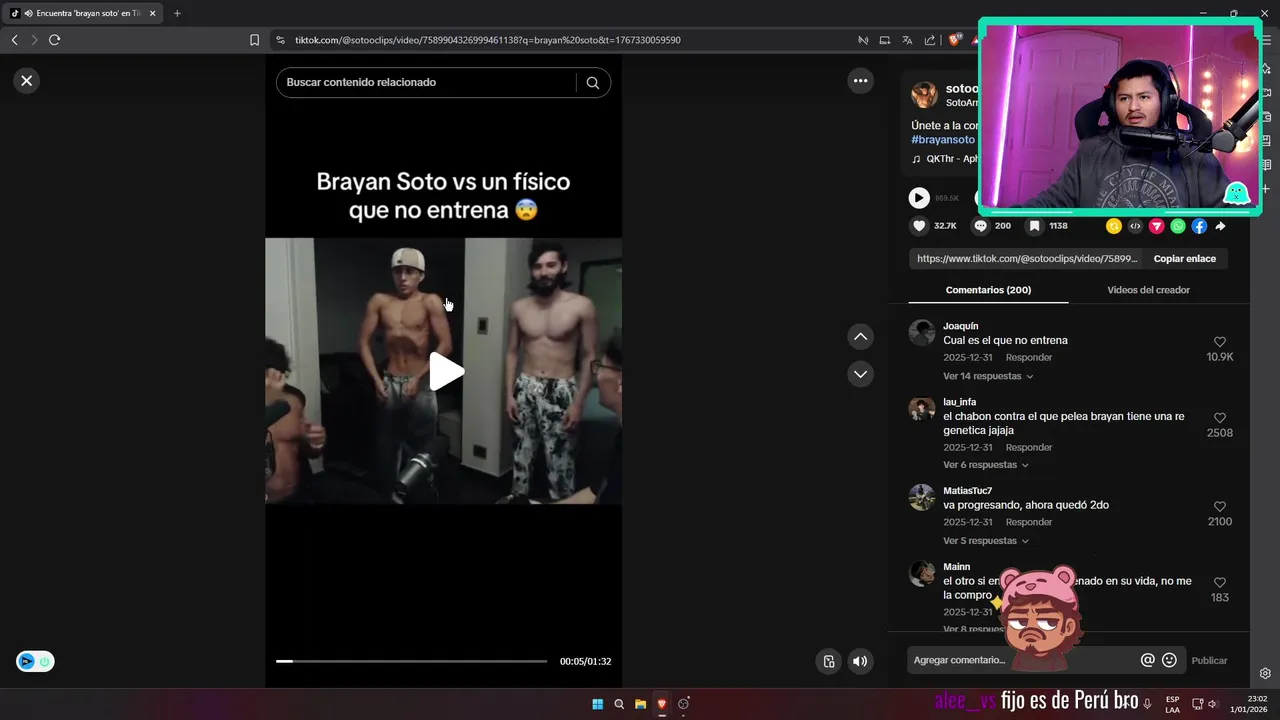Screen dimensions: 1280x720
Task: Click the embed code icon
Action: point(1135,226)
